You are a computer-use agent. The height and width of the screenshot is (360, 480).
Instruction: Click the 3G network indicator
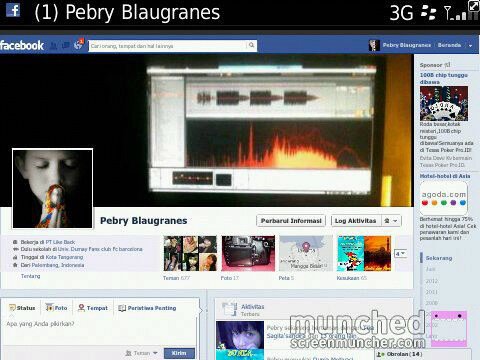(x=402, y=13)
